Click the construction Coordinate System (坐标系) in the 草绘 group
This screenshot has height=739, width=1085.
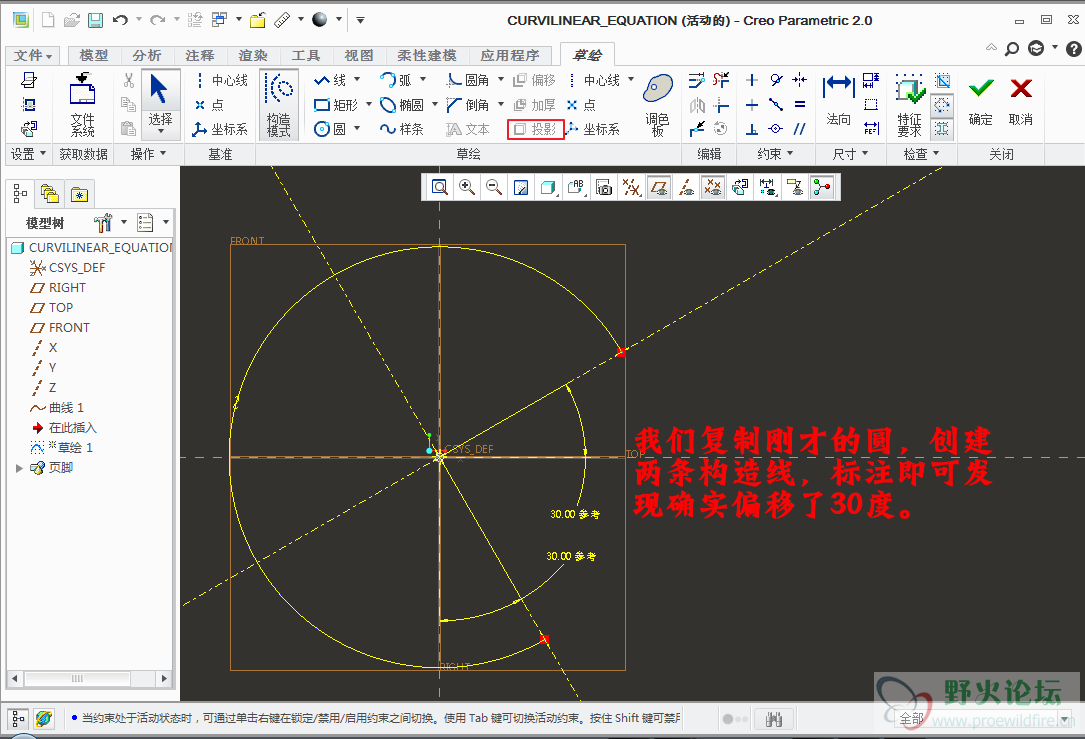(593, 129)
